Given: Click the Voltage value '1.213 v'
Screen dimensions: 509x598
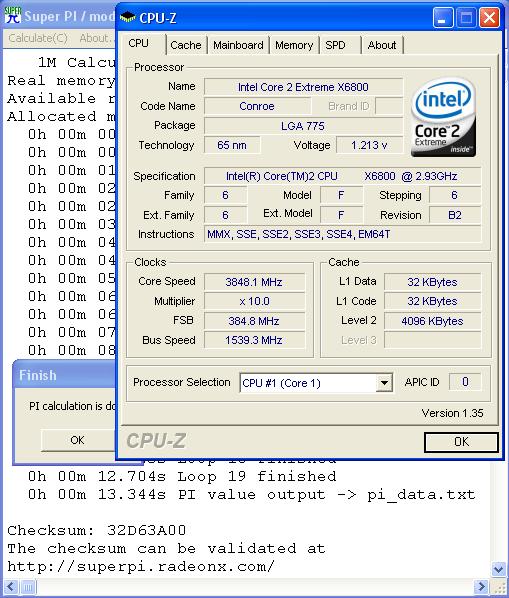Looking at the screenshot, I should point(369,145).
